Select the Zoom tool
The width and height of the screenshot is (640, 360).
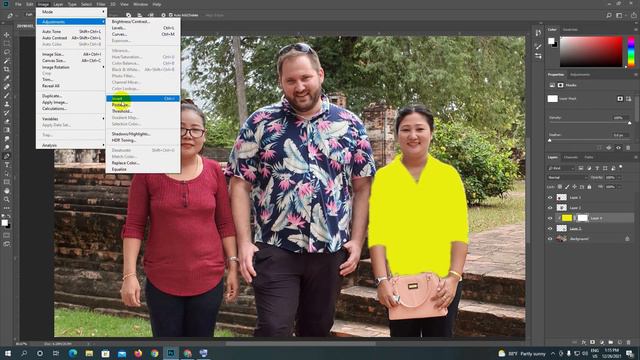click(7, 199)
